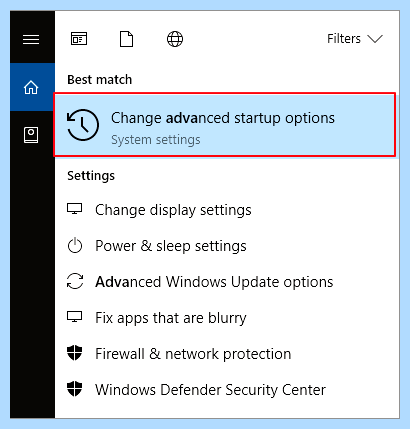Open the Notebook icon in sidebar

click(x=31, y=135)
